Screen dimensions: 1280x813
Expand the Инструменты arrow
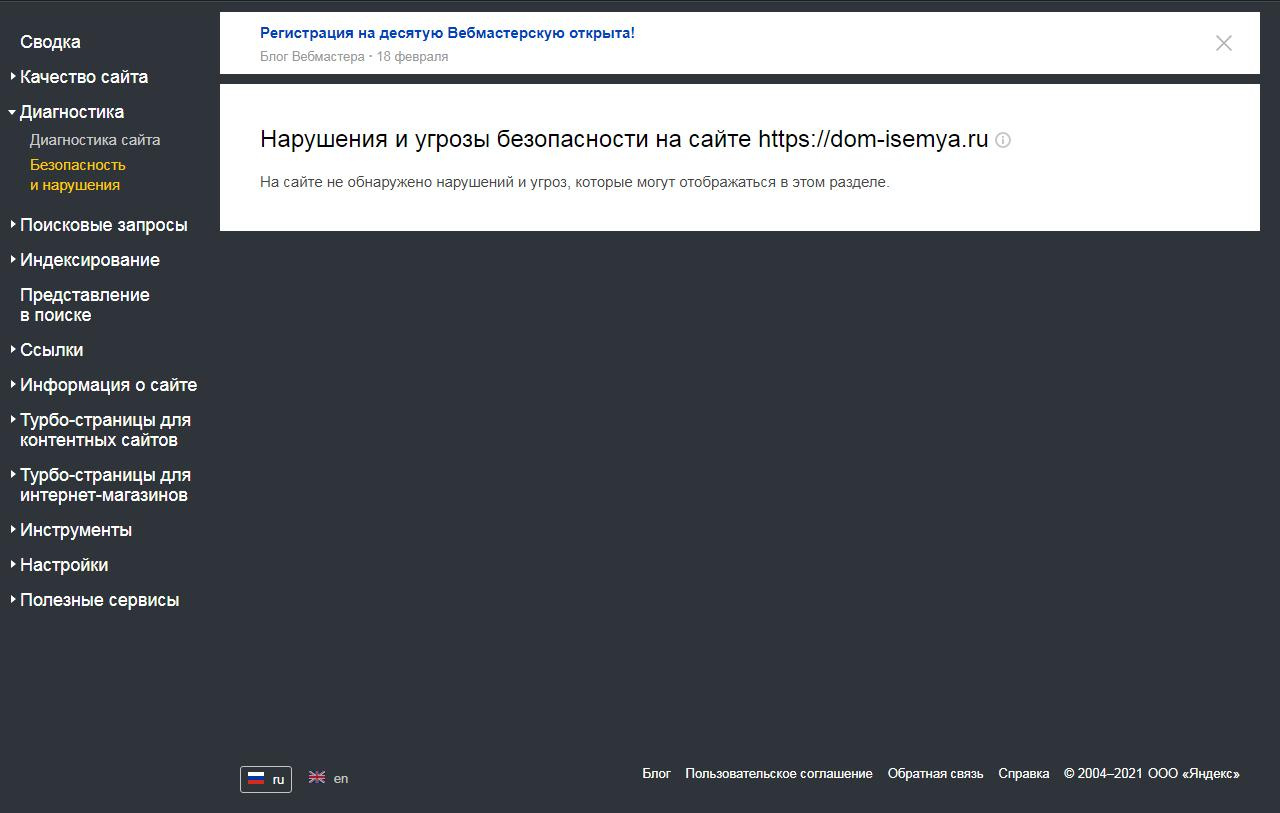[x=13, y=529]
